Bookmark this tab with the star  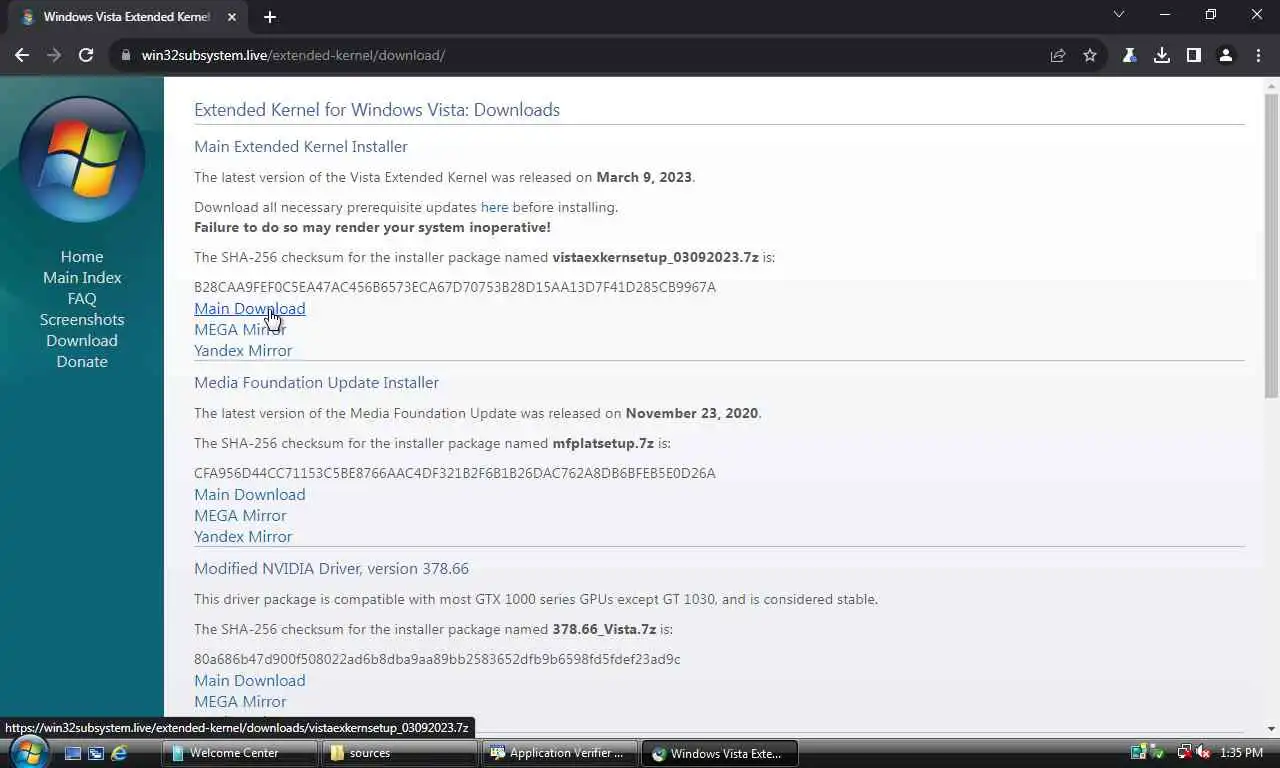[x=1090, y=55]
